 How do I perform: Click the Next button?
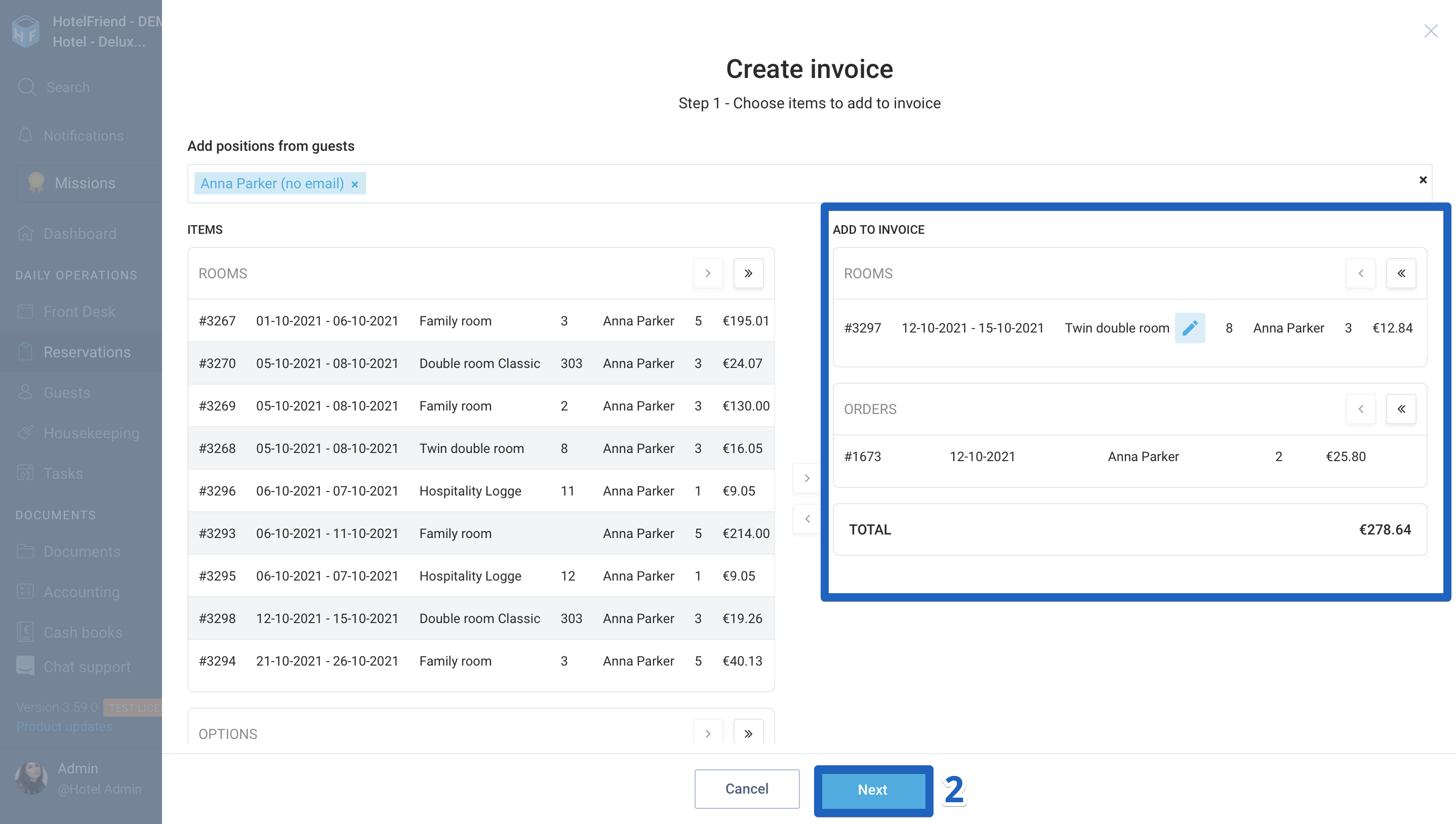click(872, 790)
